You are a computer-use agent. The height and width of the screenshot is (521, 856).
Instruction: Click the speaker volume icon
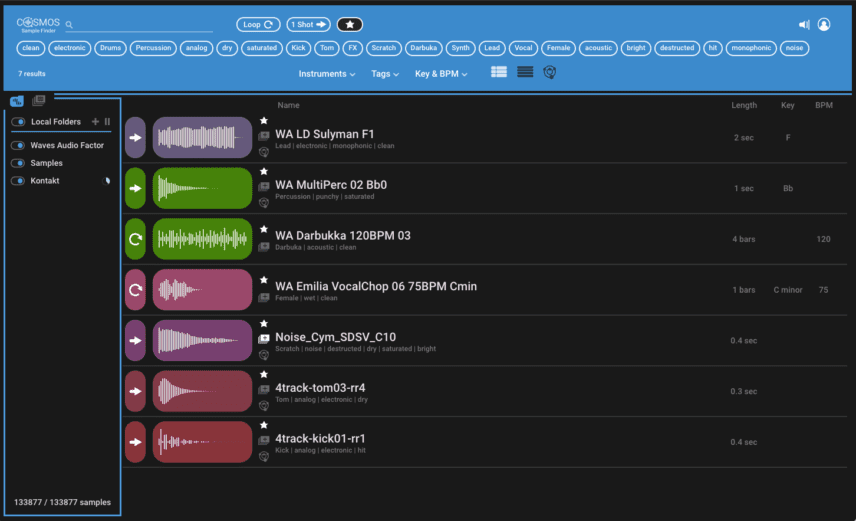[x=804, y=25]
